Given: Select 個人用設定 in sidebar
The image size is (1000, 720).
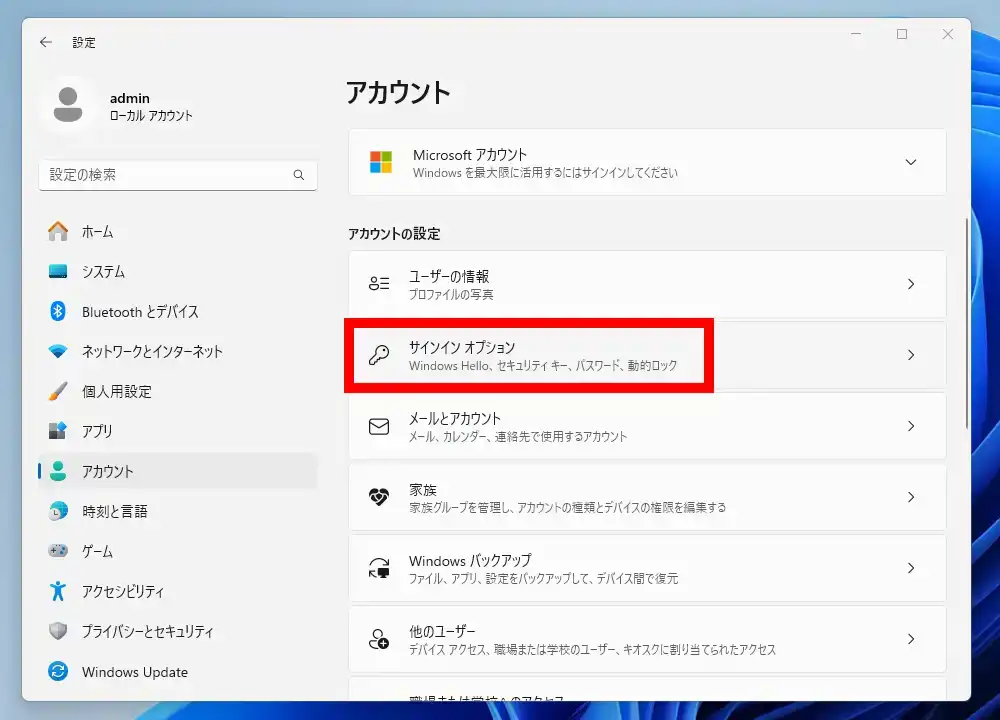Looking at the screenshot, I should 178,391.
